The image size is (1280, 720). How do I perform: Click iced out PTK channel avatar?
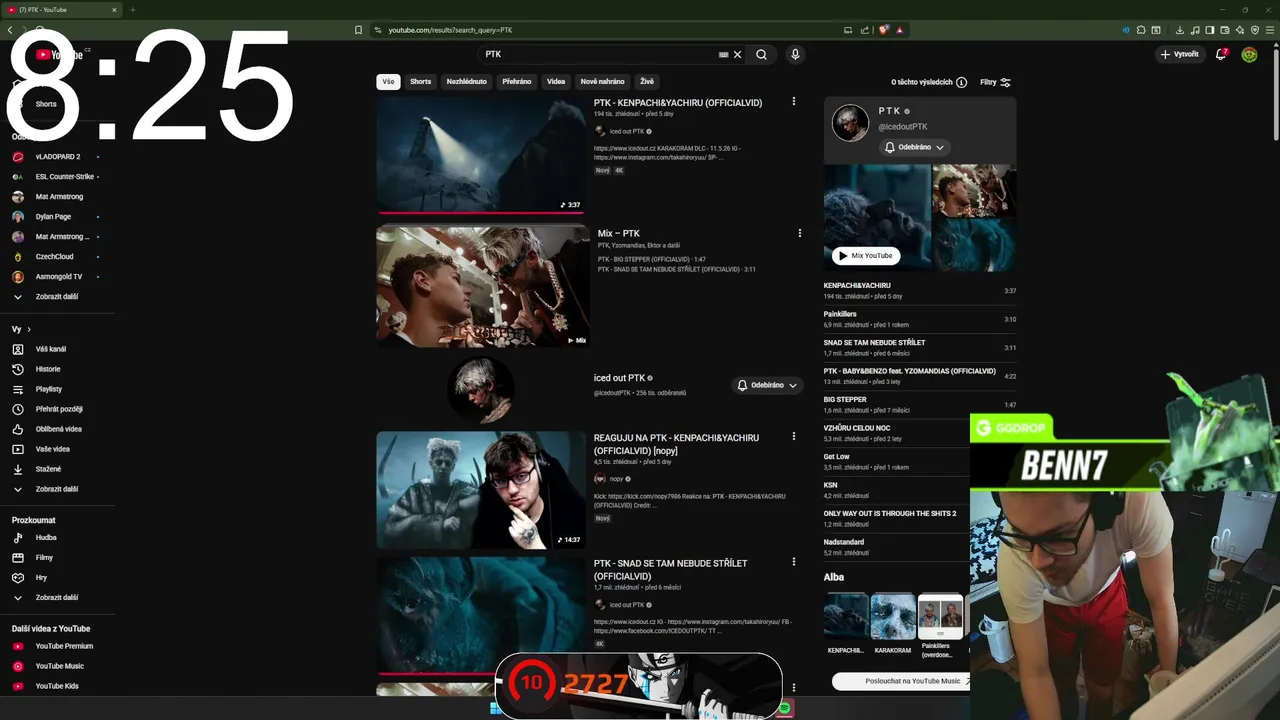tap(481, 389)
